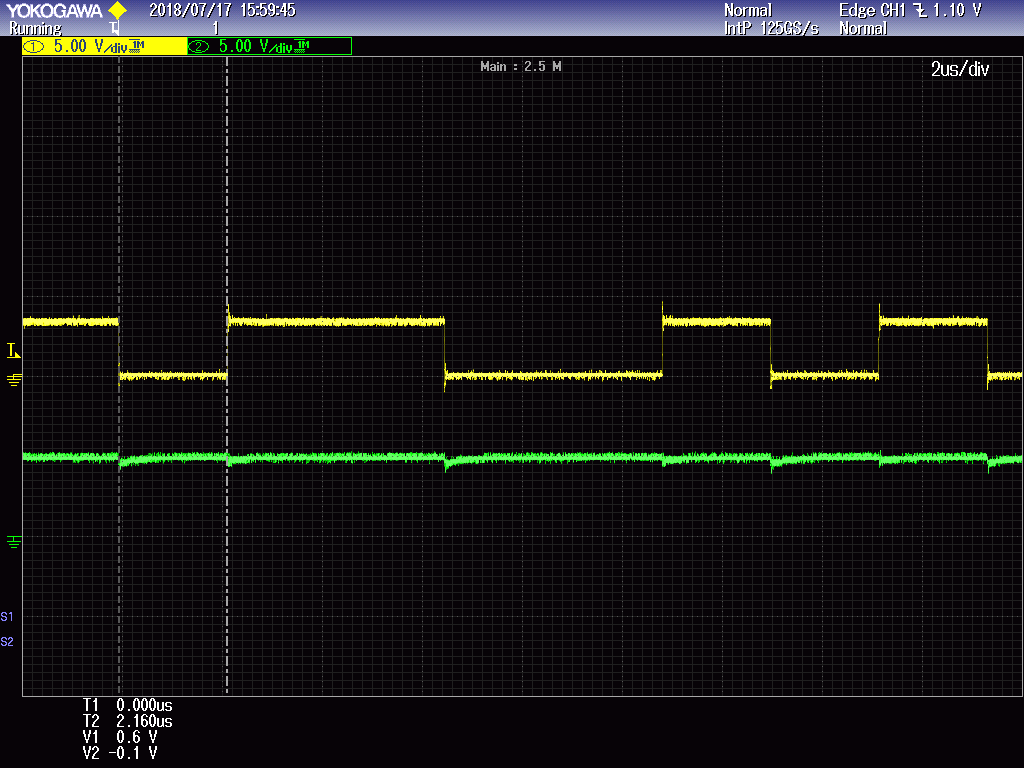Click the trigger position marker below the date

click(114, 29)
